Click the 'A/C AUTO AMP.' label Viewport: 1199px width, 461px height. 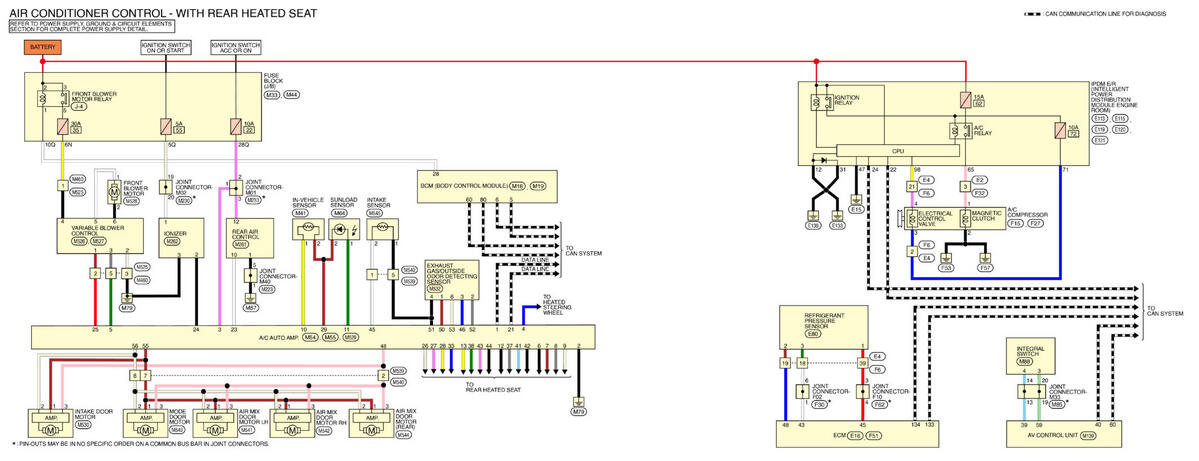(x=276, y=337)
